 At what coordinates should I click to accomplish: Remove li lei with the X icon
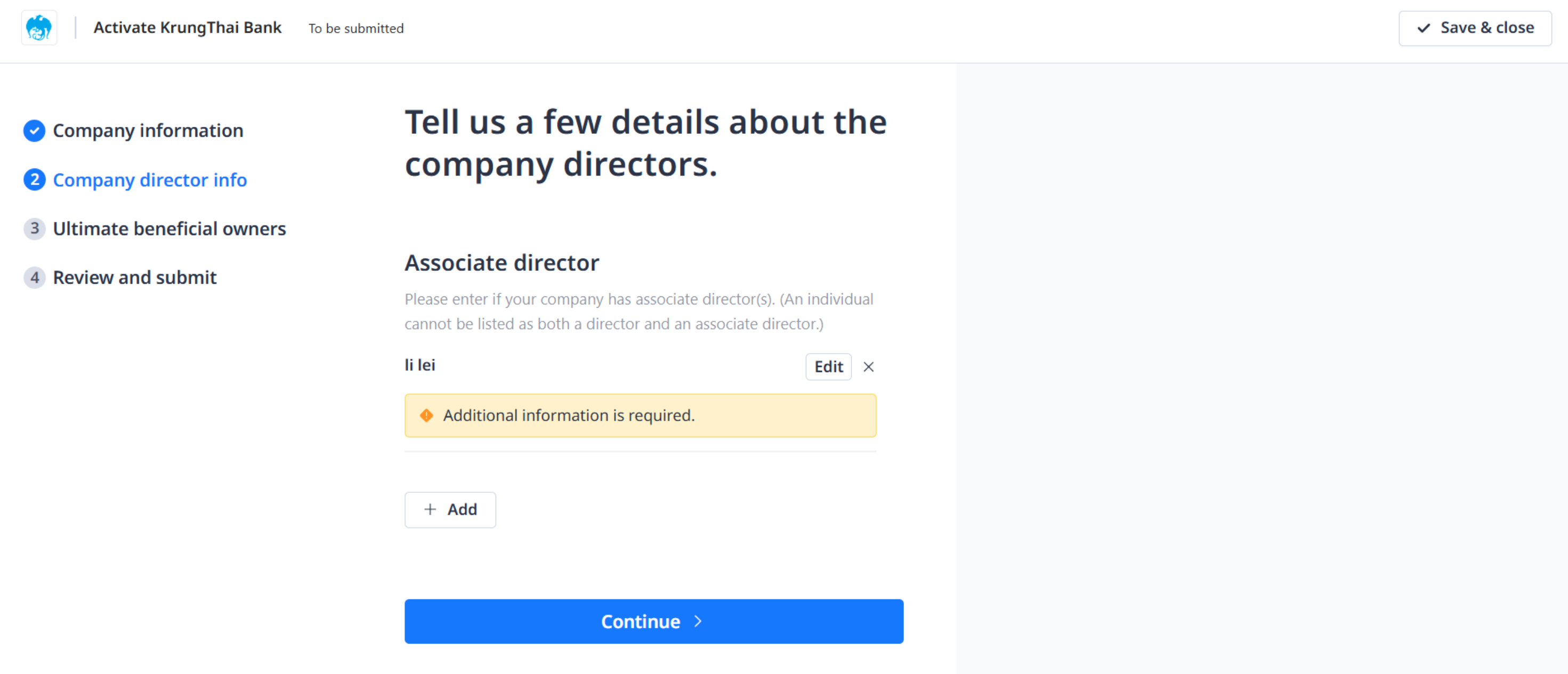coord(869,366)
